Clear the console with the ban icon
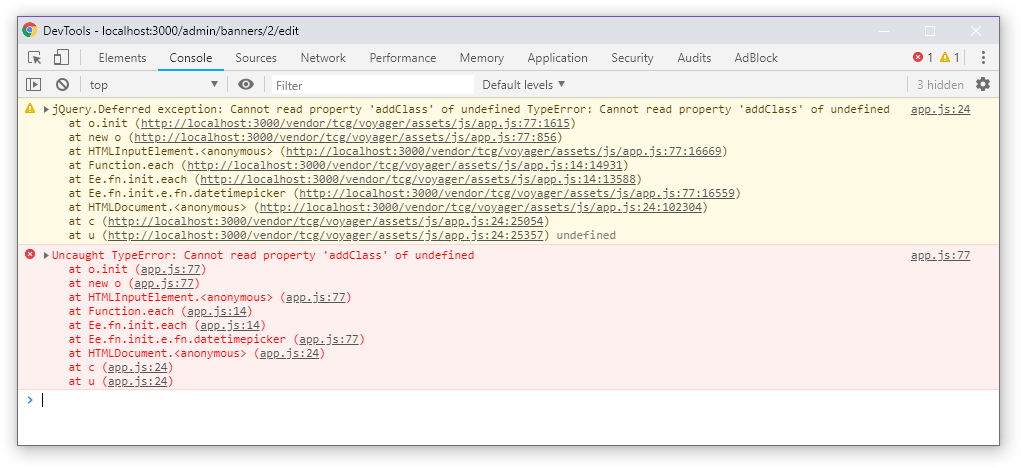 coord(62,85)
